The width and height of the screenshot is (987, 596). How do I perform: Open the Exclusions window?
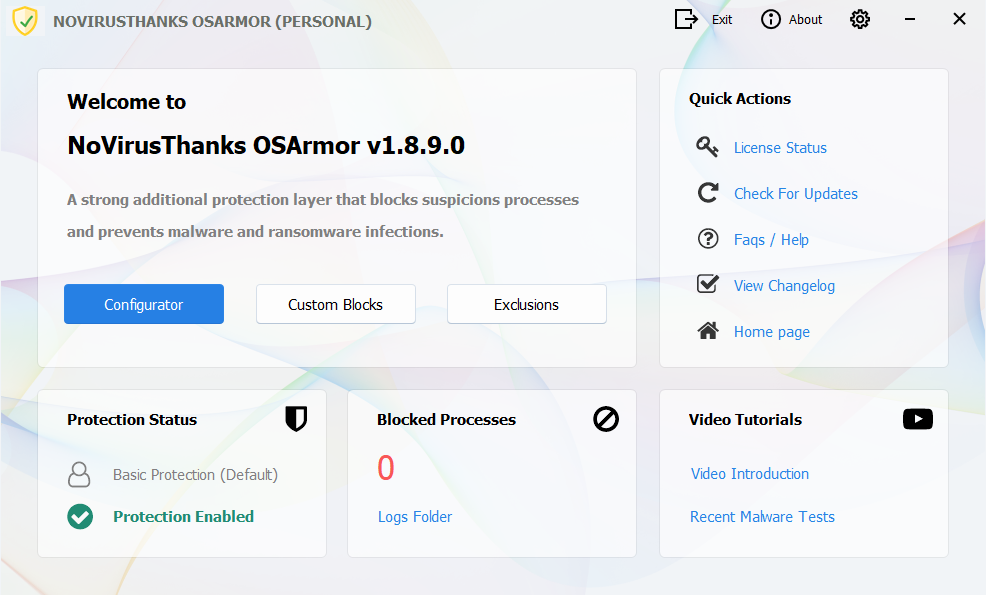[526, 305]
